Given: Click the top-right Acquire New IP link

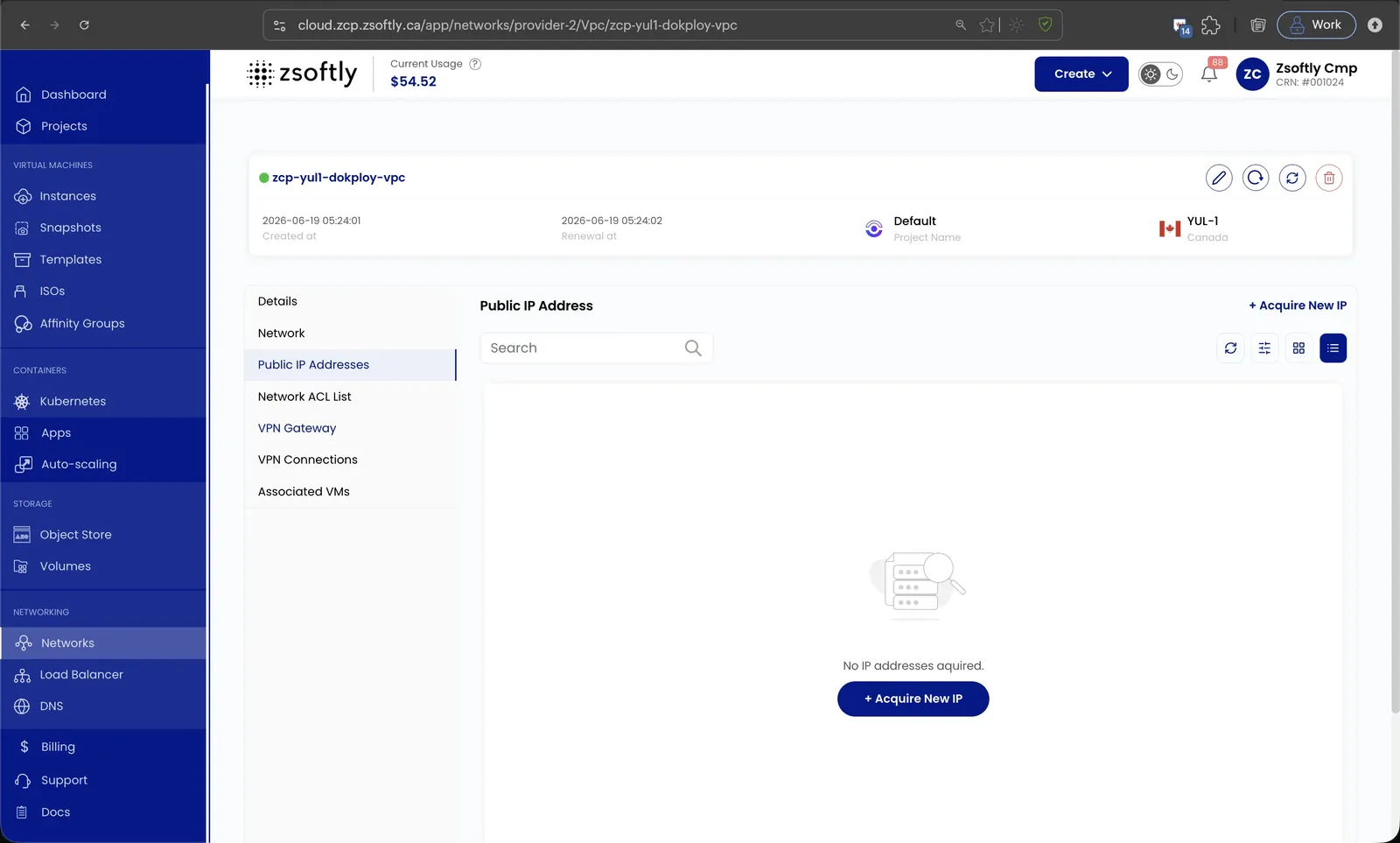Looking at the screenshot, I should (x=1298, y=306).
